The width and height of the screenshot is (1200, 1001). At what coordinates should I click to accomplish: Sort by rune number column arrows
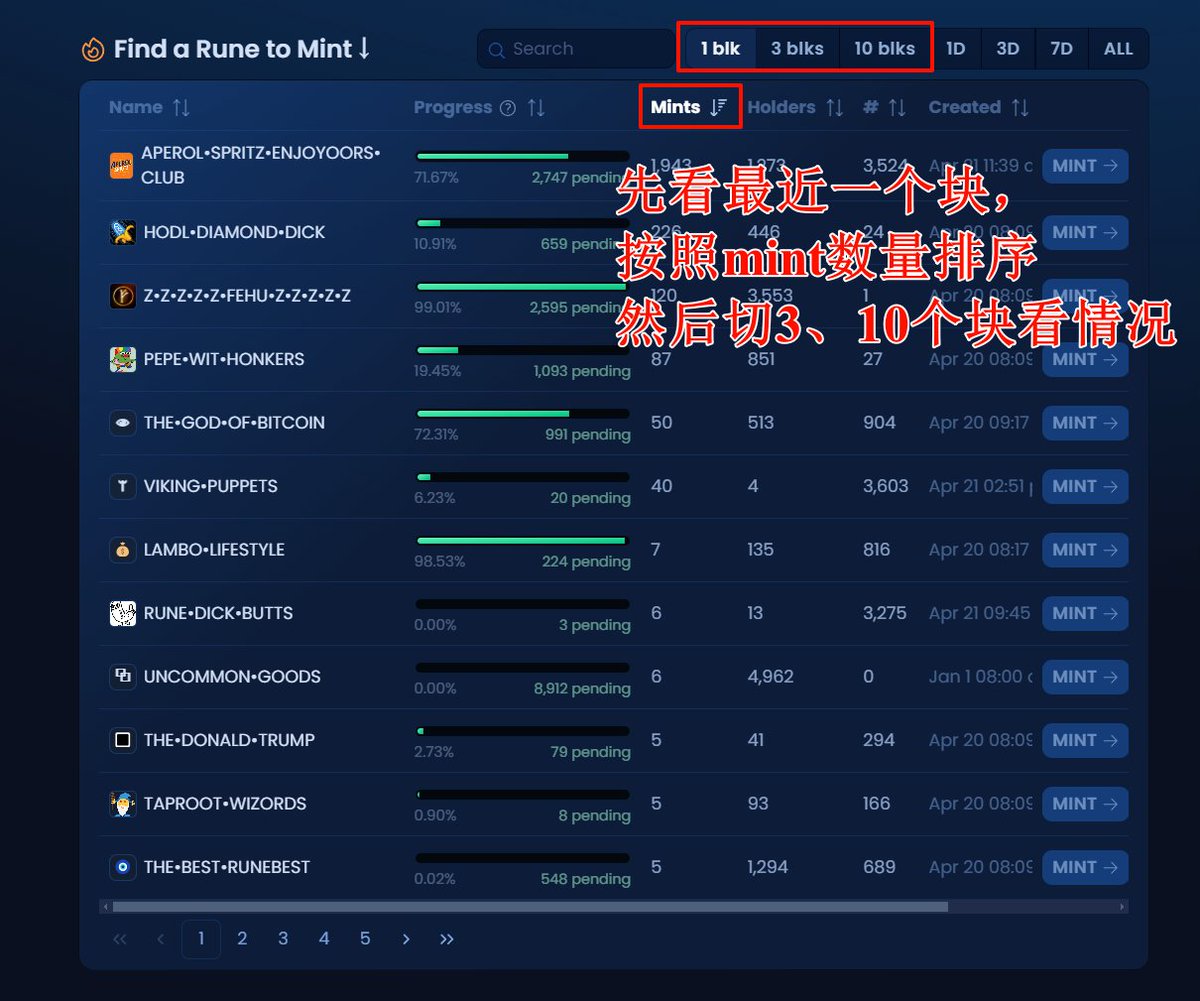897,108
